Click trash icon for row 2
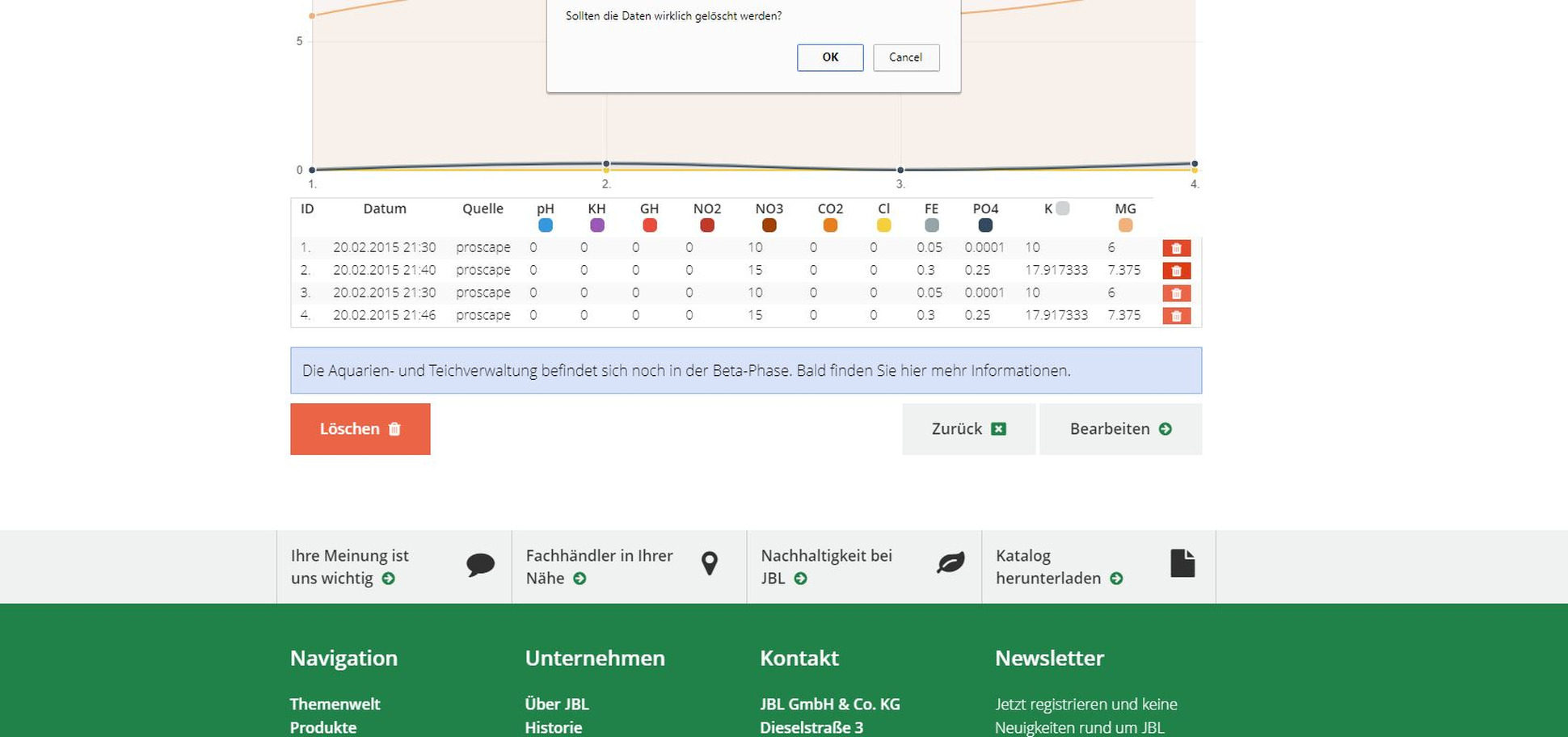This screenshot has width=1568, height=737. [x=1176, y=271]
